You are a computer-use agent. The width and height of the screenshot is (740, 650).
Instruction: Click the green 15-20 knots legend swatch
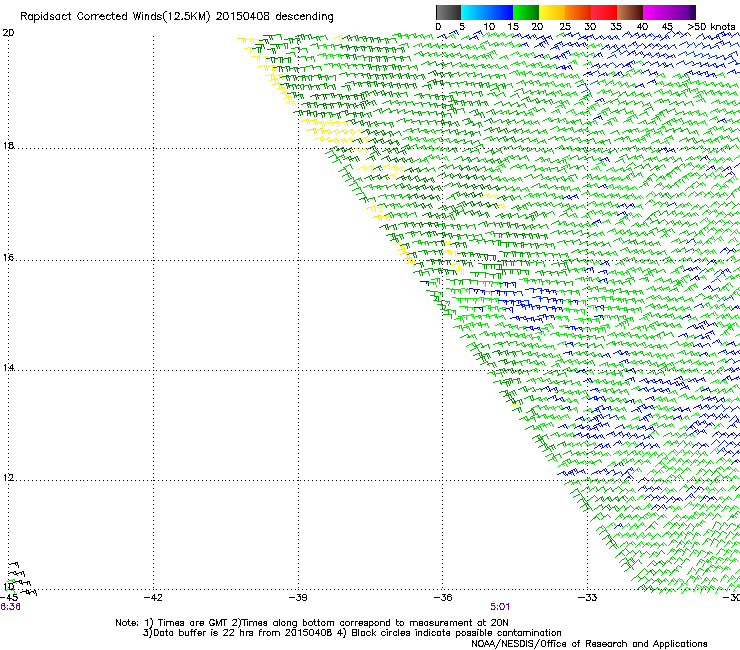(x=526, y=12)
